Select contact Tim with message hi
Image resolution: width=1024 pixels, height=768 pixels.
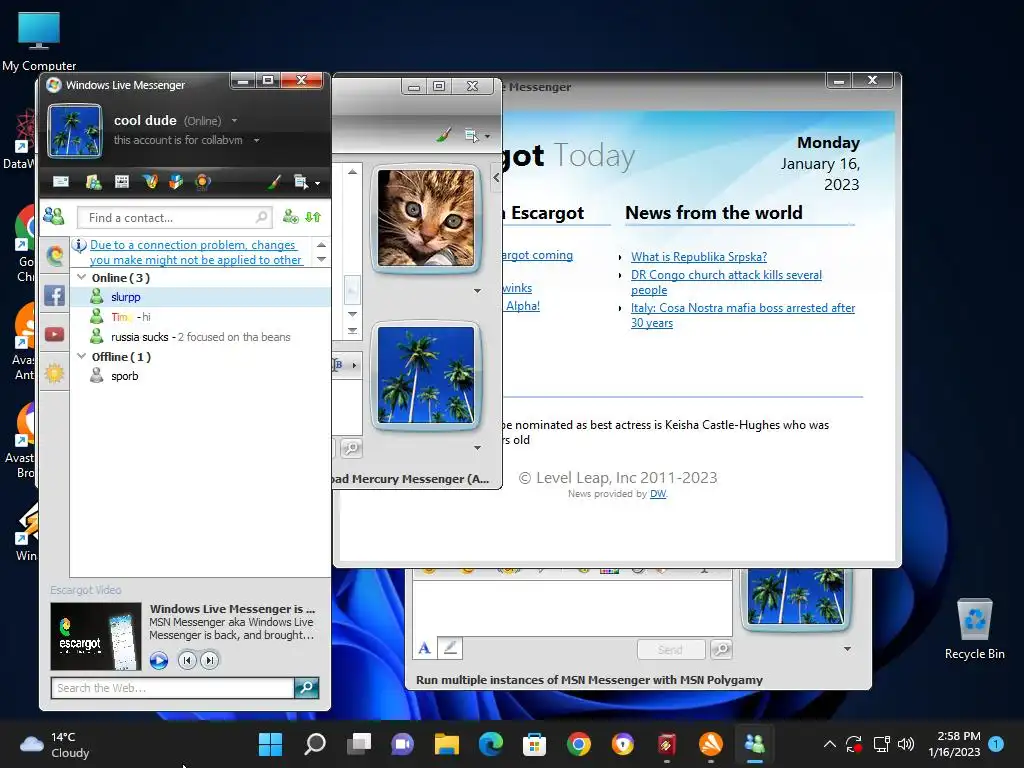click(200, 317)
